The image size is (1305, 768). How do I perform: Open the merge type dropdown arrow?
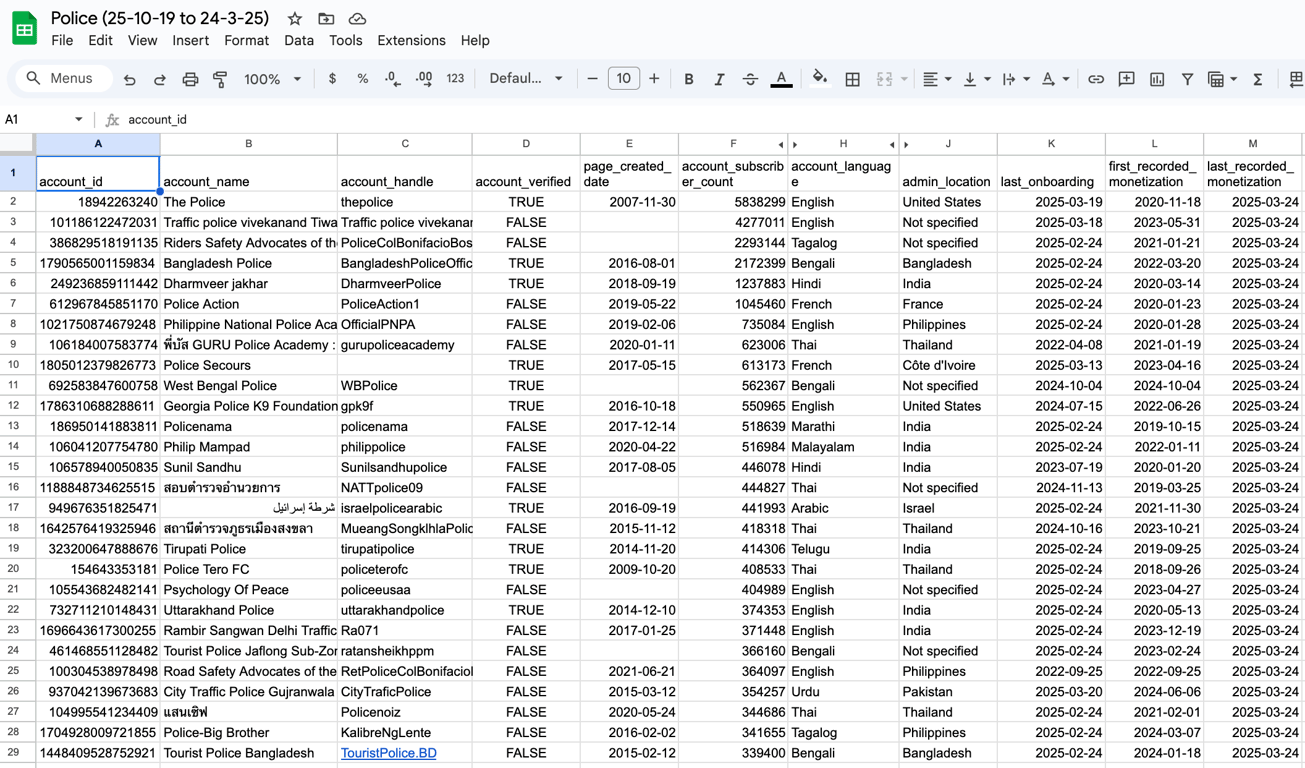click(904, 79)
